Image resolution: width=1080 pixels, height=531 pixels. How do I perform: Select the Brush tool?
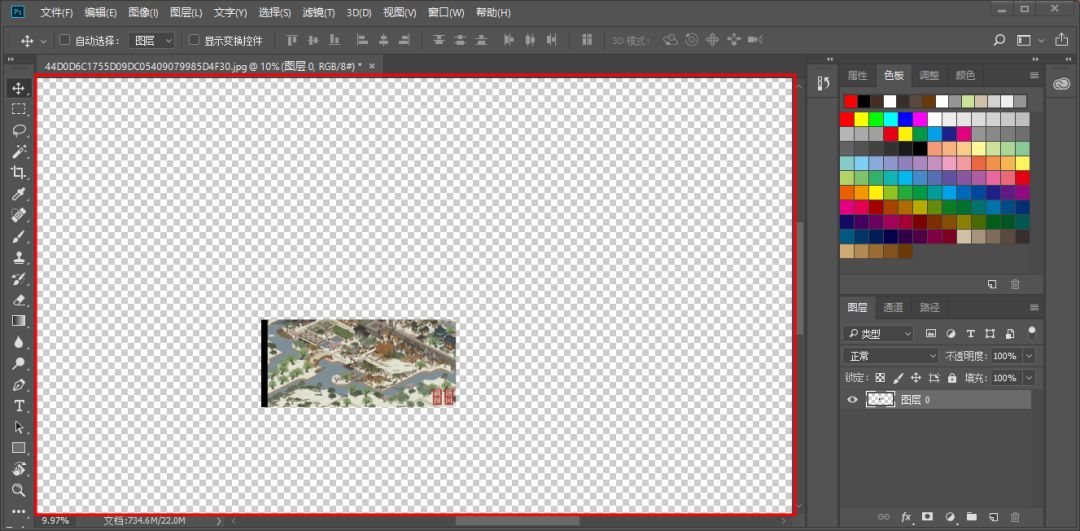19,236
